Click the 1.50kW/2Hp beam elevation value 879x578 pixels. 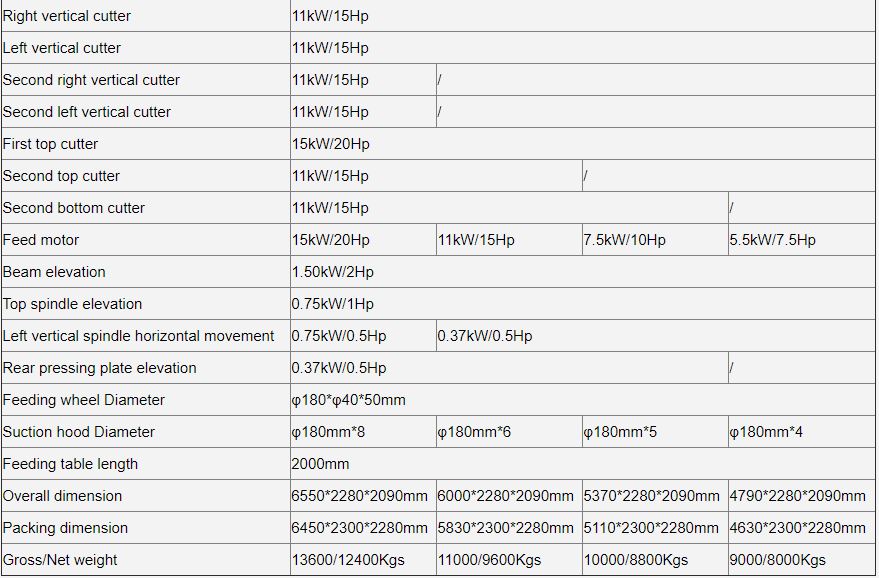pyautogui.click(x=333, y=272)
